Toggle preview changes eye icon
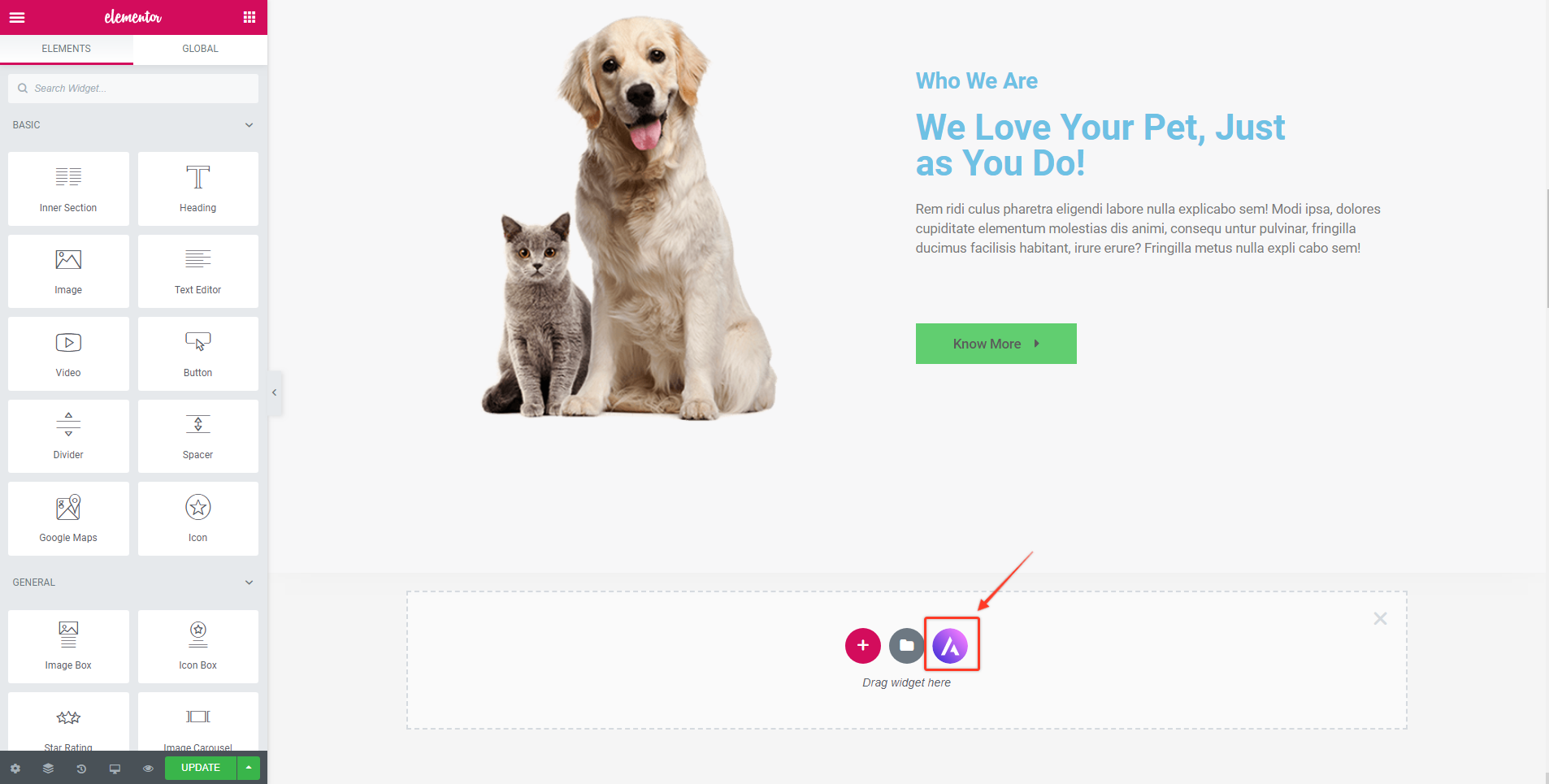This screenshot has height=784, width=1549. pos(148,768)
